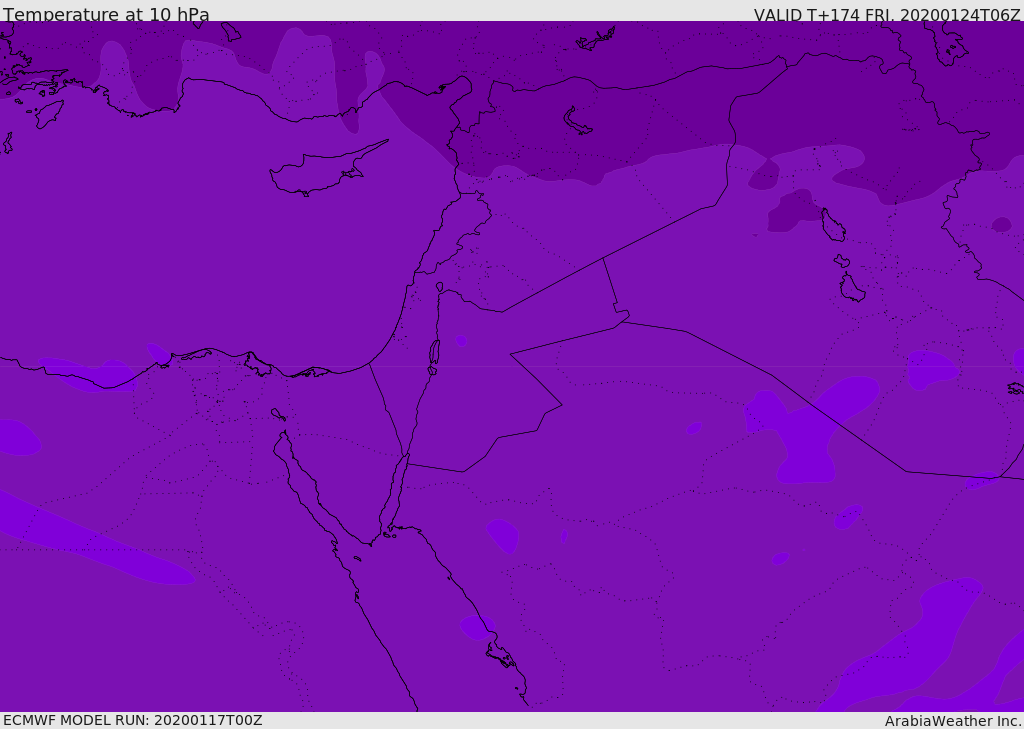Click the 'Temperature at 10 hPa' title text

click(106, 14)
